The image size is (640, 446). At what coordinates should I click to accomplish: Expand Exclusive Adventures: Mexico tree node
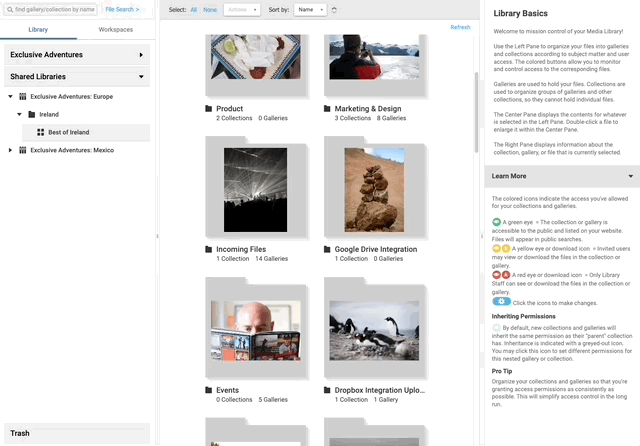click(10, 150)
